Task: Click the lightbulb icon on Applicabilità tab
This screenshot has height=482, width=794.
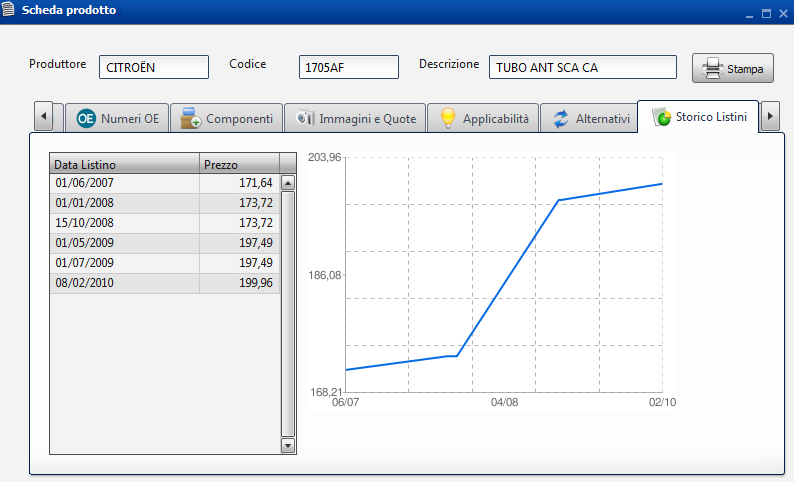Action: pyautogui.click(x=448, y=118)
